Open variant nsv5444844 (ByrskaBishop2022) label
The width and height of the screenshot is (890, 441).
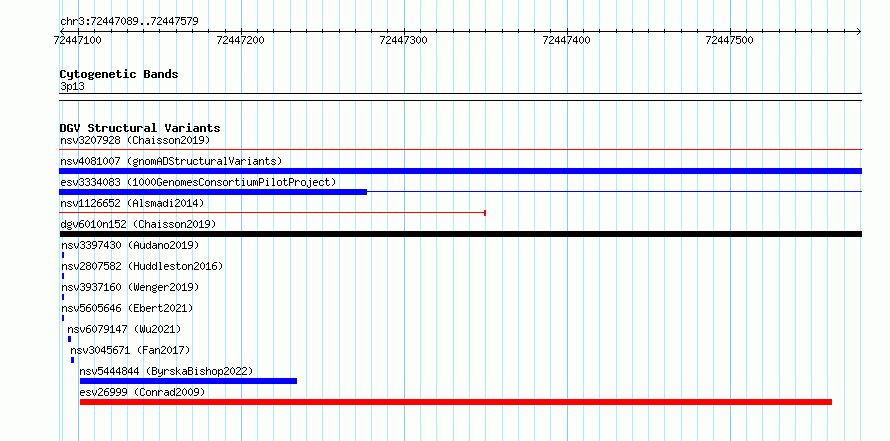click(x=166, y=371)
